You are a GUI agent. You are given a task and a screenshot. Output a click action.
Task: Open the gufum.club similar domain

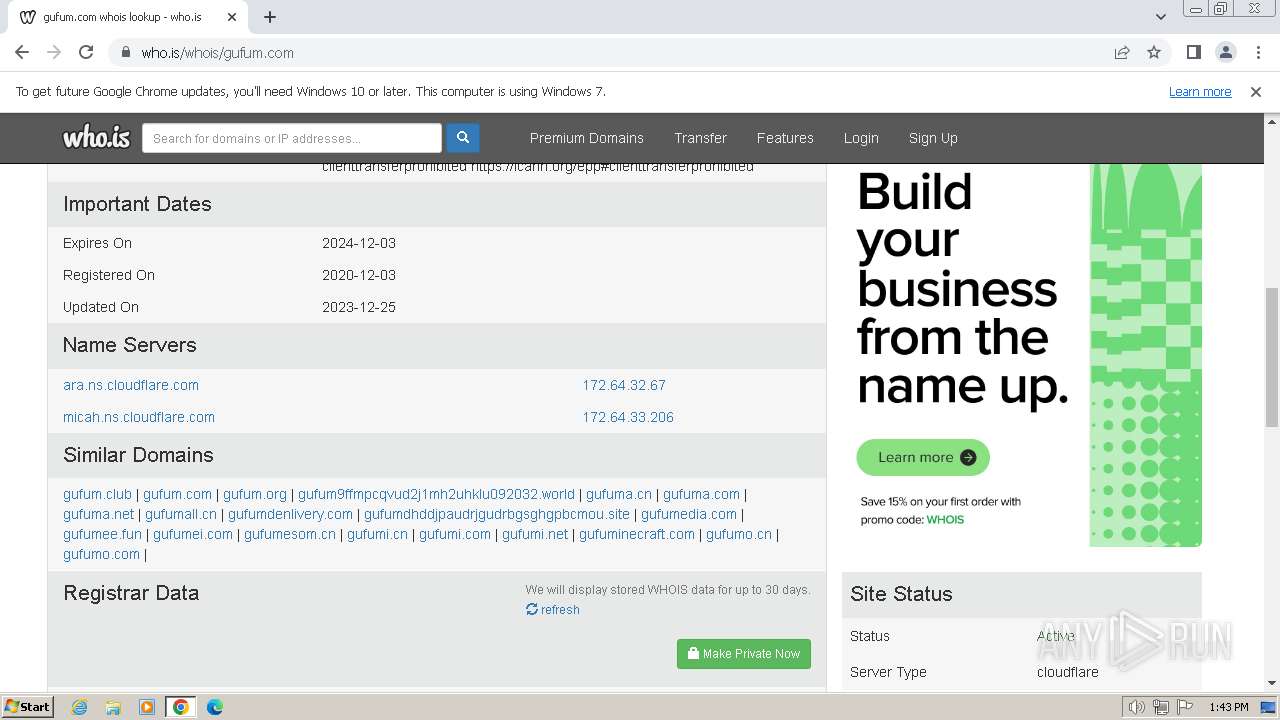[97, 494]
